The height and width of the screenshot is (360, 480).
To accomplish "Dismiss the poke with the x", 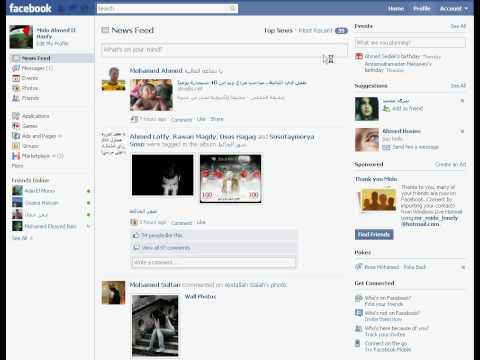I will 463,267.
